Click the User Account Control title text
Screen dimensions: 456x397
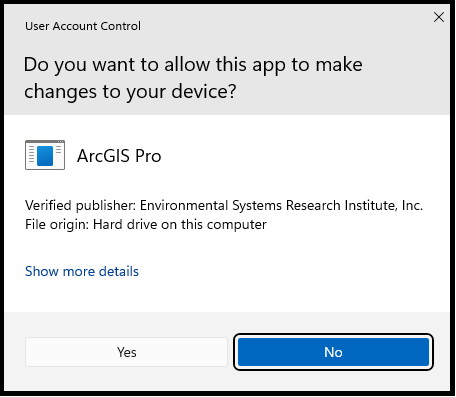(x=83, y=26)
